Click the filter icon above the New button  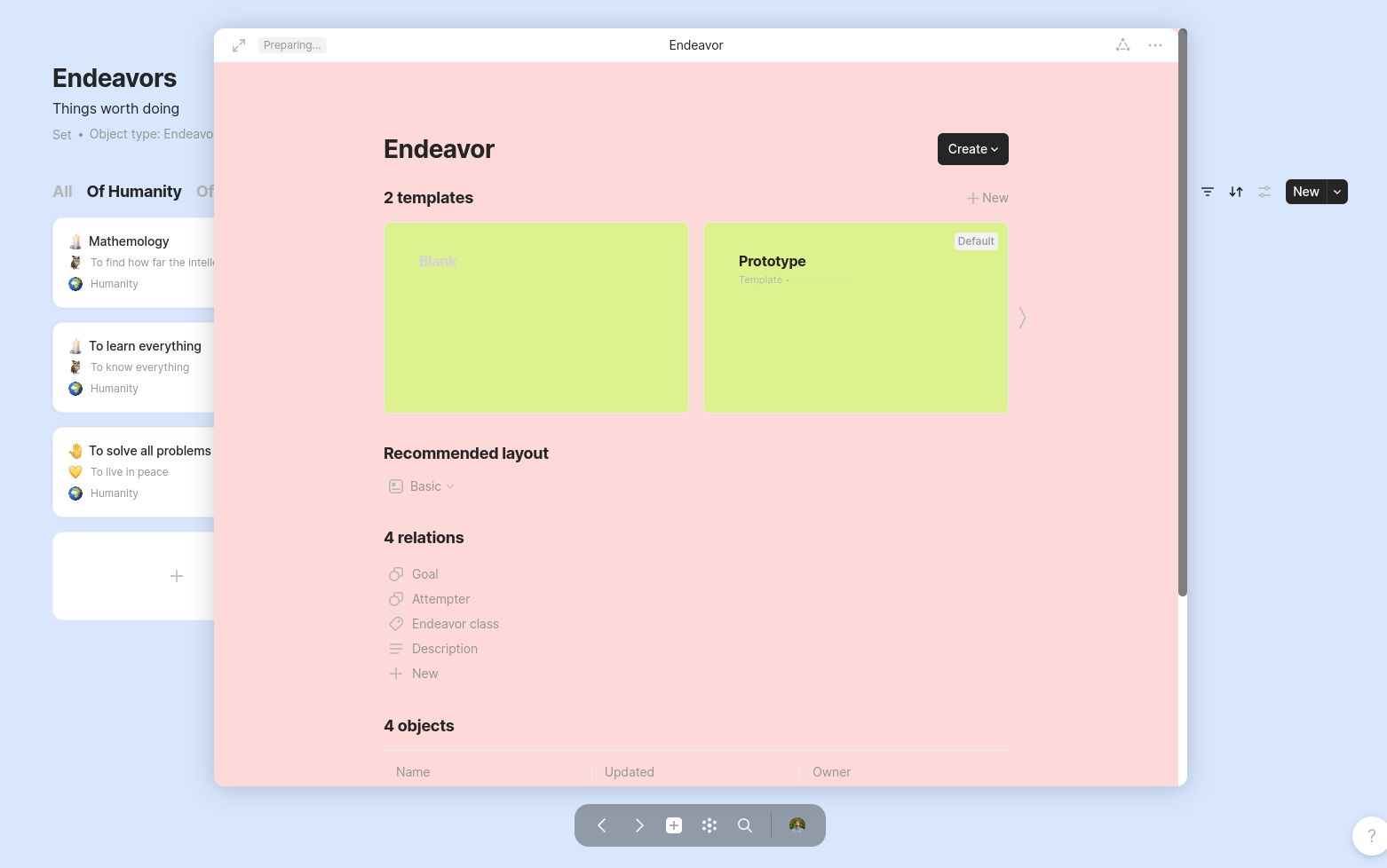coord(1208,192)
